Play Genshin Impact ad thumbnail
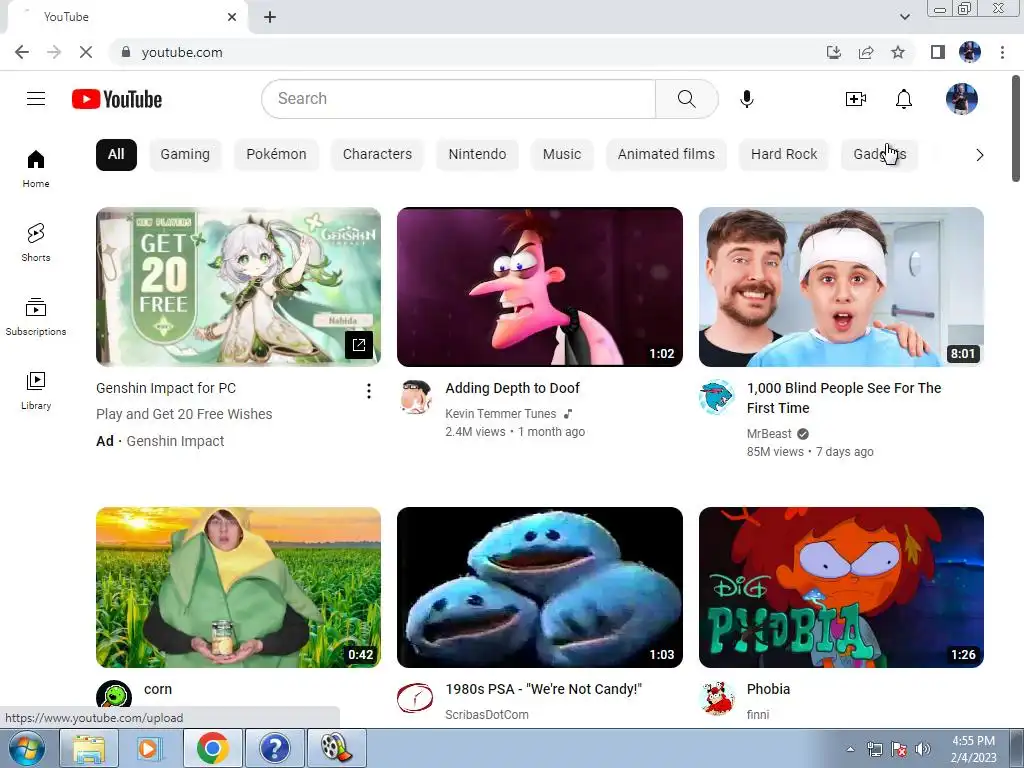The height and width of the screenshot is (768, 1024). click(238, 287)
